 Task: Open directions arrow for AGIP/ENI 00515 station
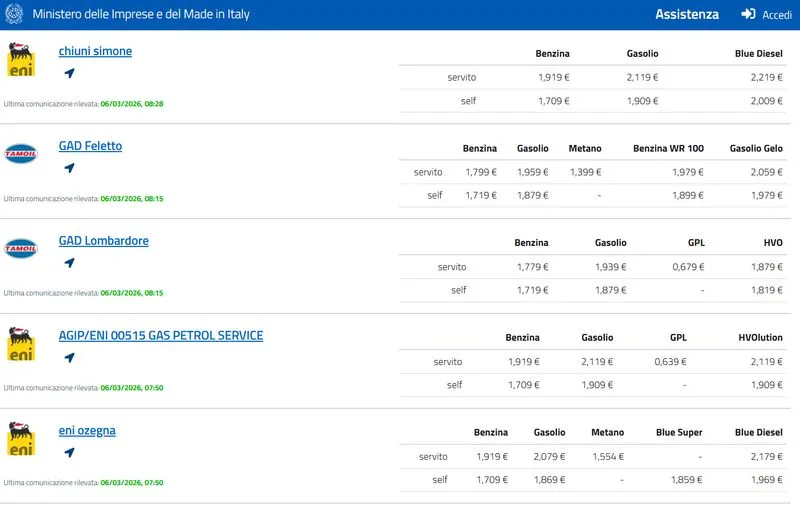click(x=69, y=358)
